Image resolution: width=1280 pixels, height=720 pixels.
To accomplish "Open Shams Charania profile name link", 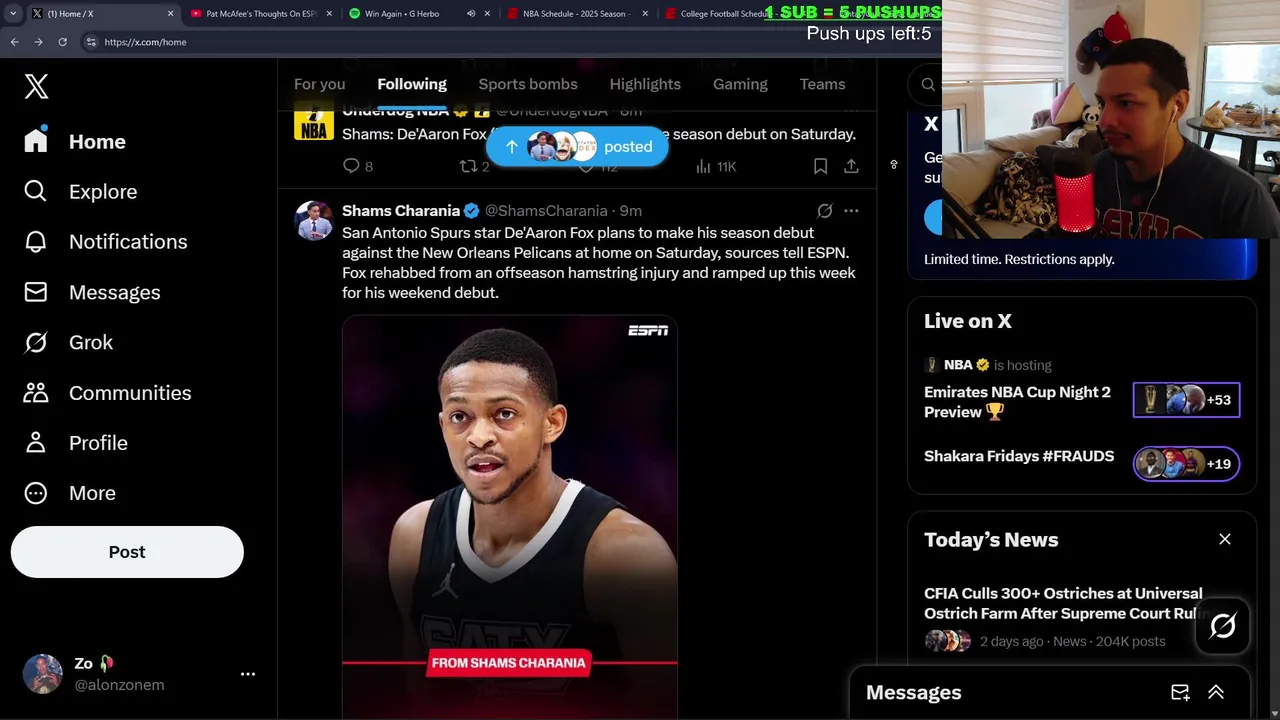I will point(401,211).
